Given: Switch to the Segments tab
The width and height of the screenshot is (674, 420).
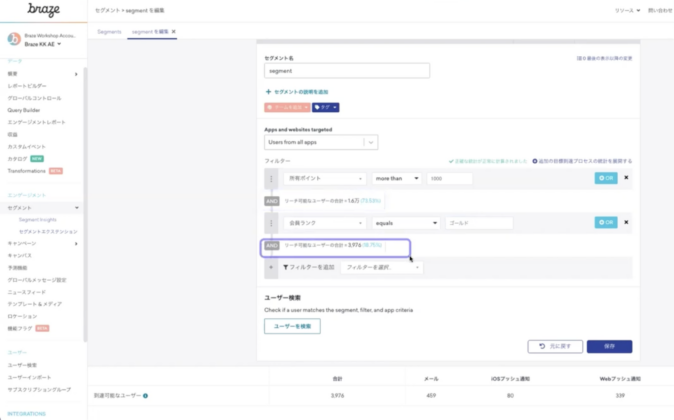Looking at the screenshot, I should tap(109, 32).
